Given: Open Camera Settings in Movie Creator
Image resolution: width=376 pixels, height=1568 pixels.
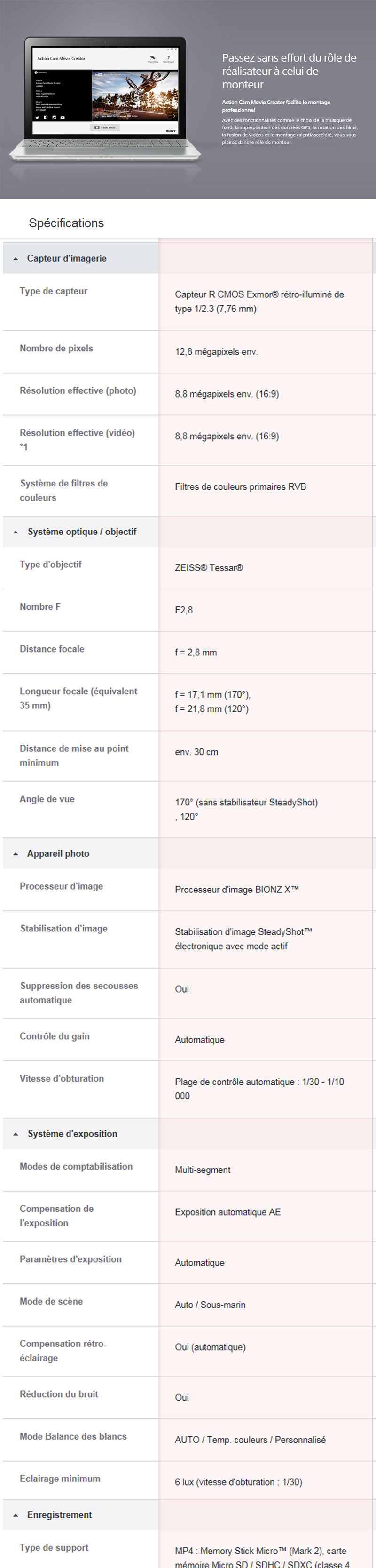Looking at the screenshot, I should [x=153, y=58].
